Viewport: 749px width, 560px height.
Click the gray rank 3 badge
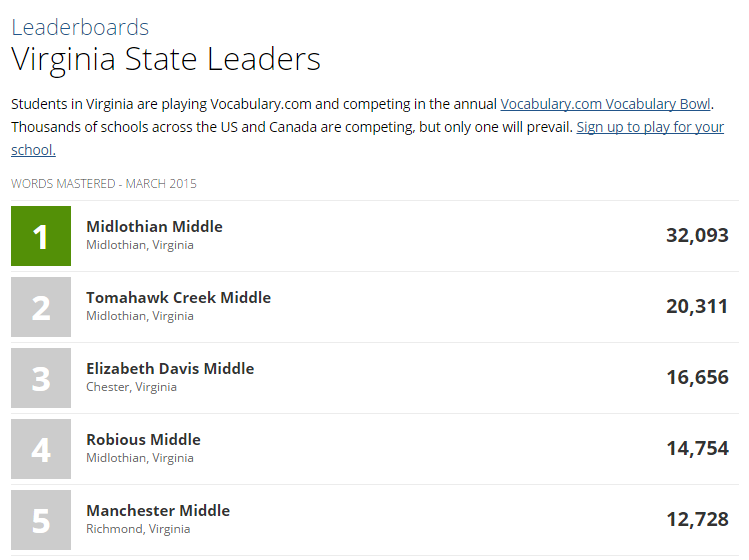41,378
